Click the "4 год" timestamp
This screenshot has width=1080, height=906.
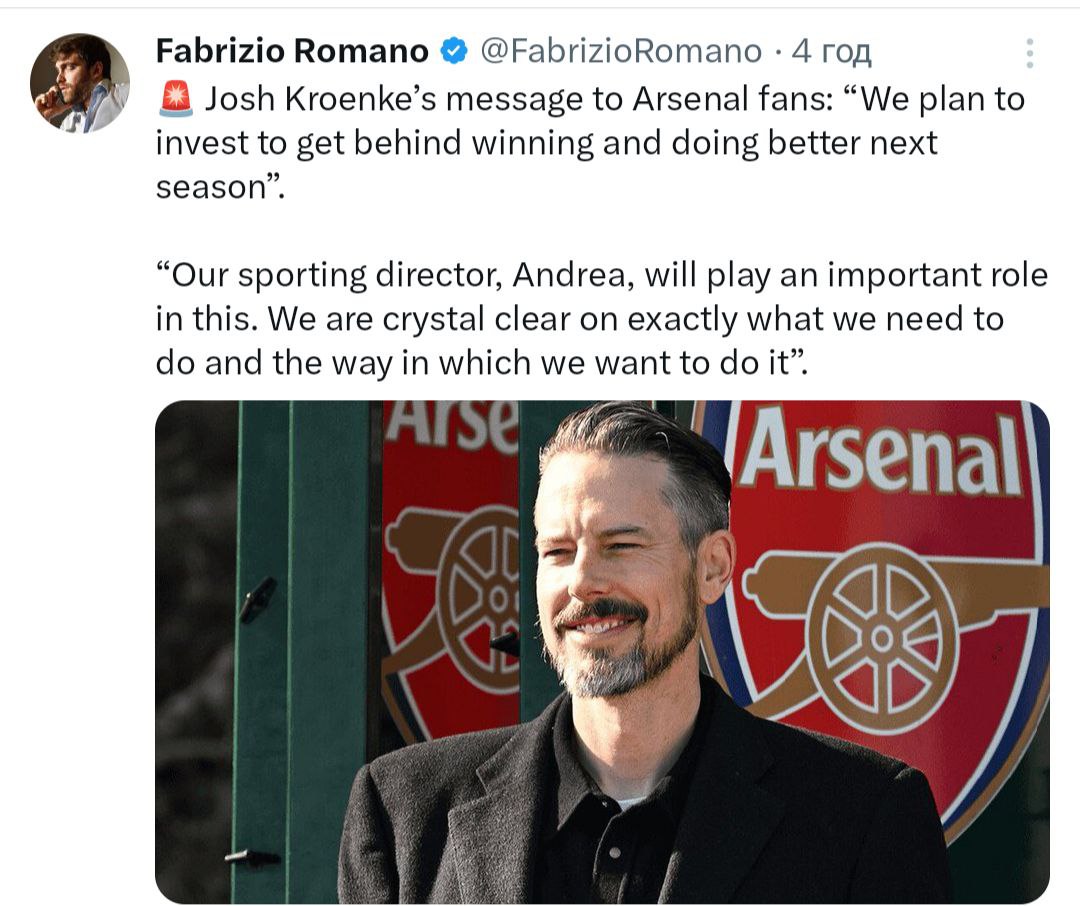[x=832, y=50]
